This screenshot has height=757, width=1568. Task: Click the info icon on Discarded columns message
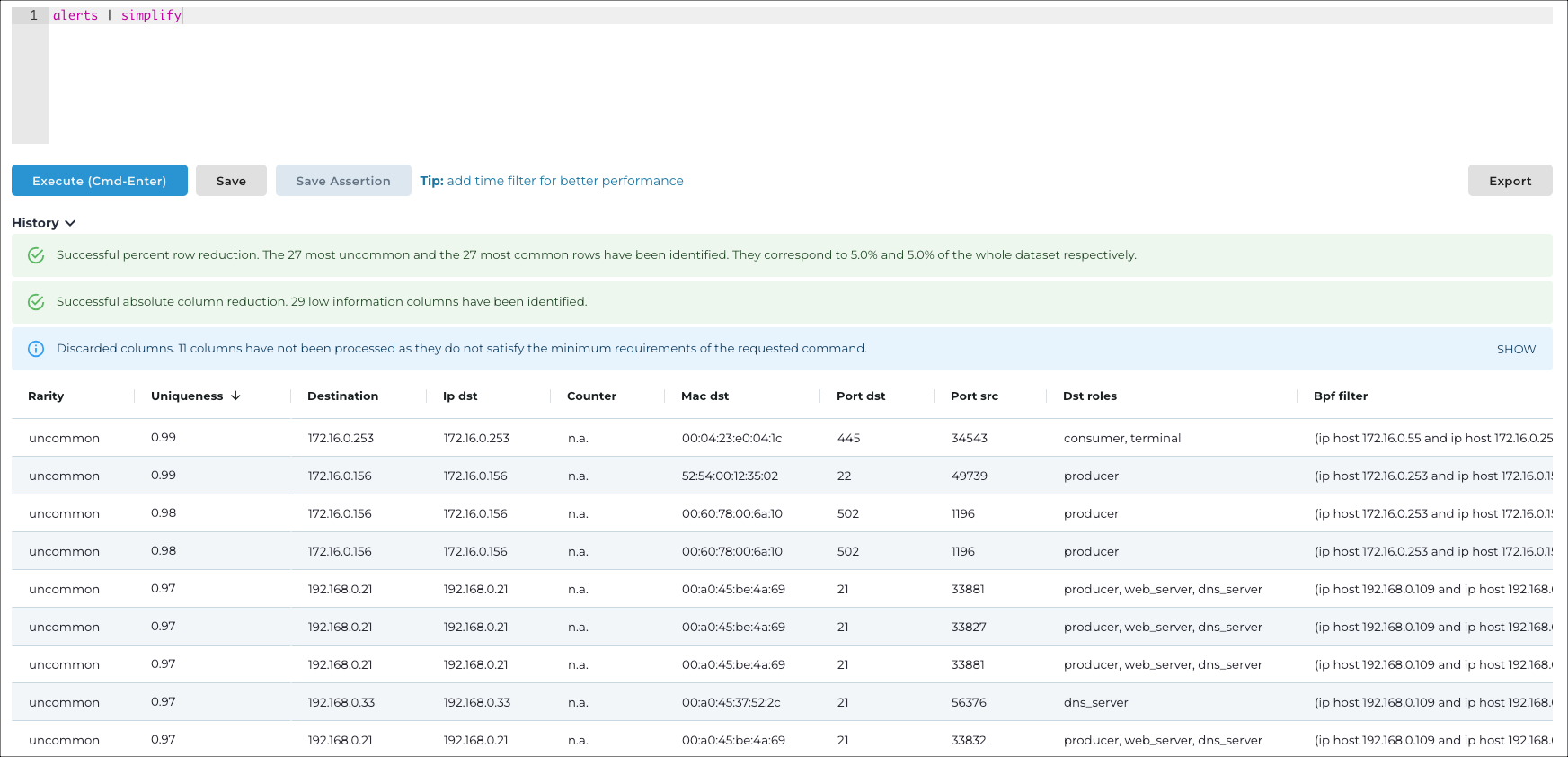[x=36, y=349]
